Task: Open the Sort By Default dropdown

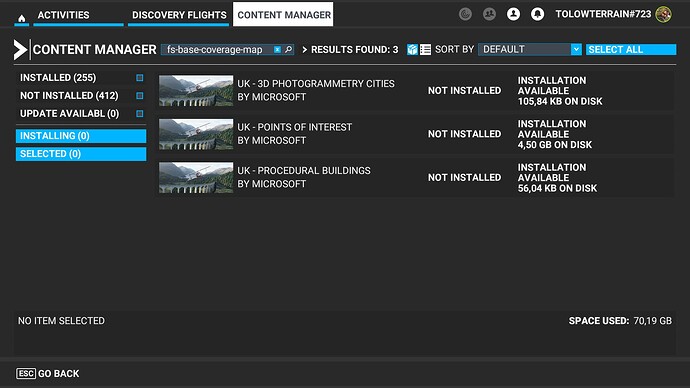Action: [530, 49]
